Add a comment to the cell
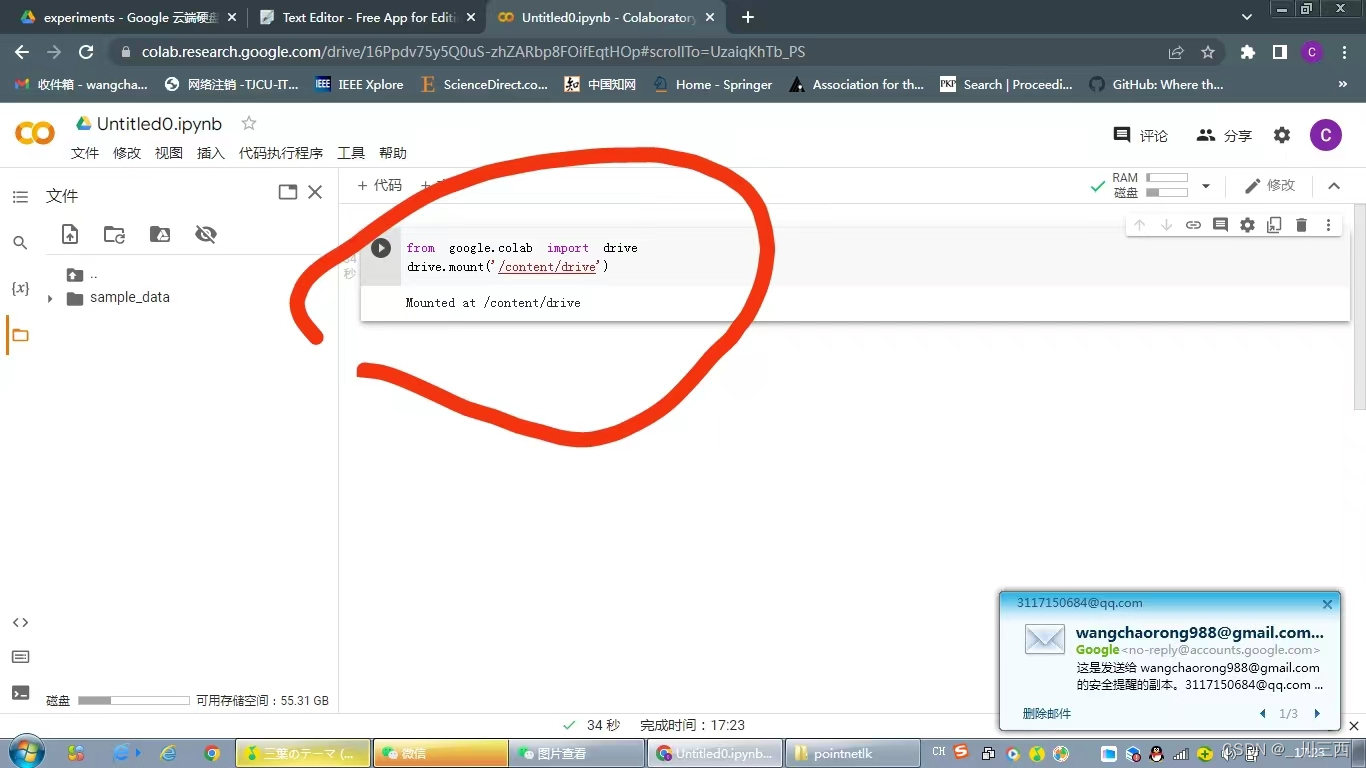1366x768 pixels. tap(1220, 225)
